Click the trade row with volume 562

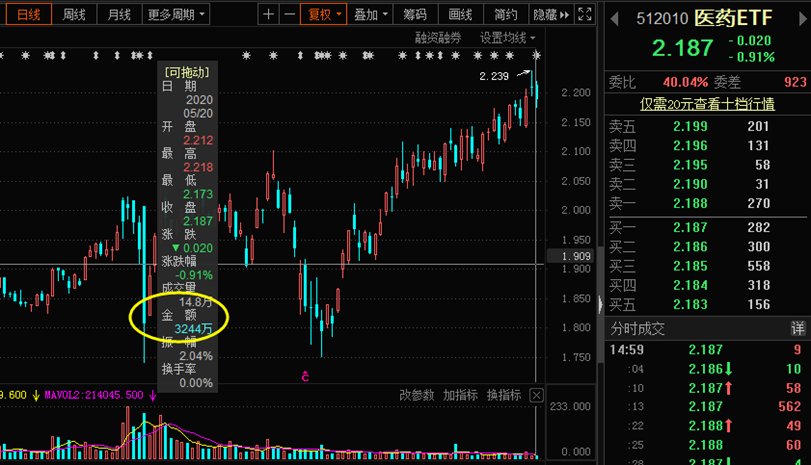705,407
